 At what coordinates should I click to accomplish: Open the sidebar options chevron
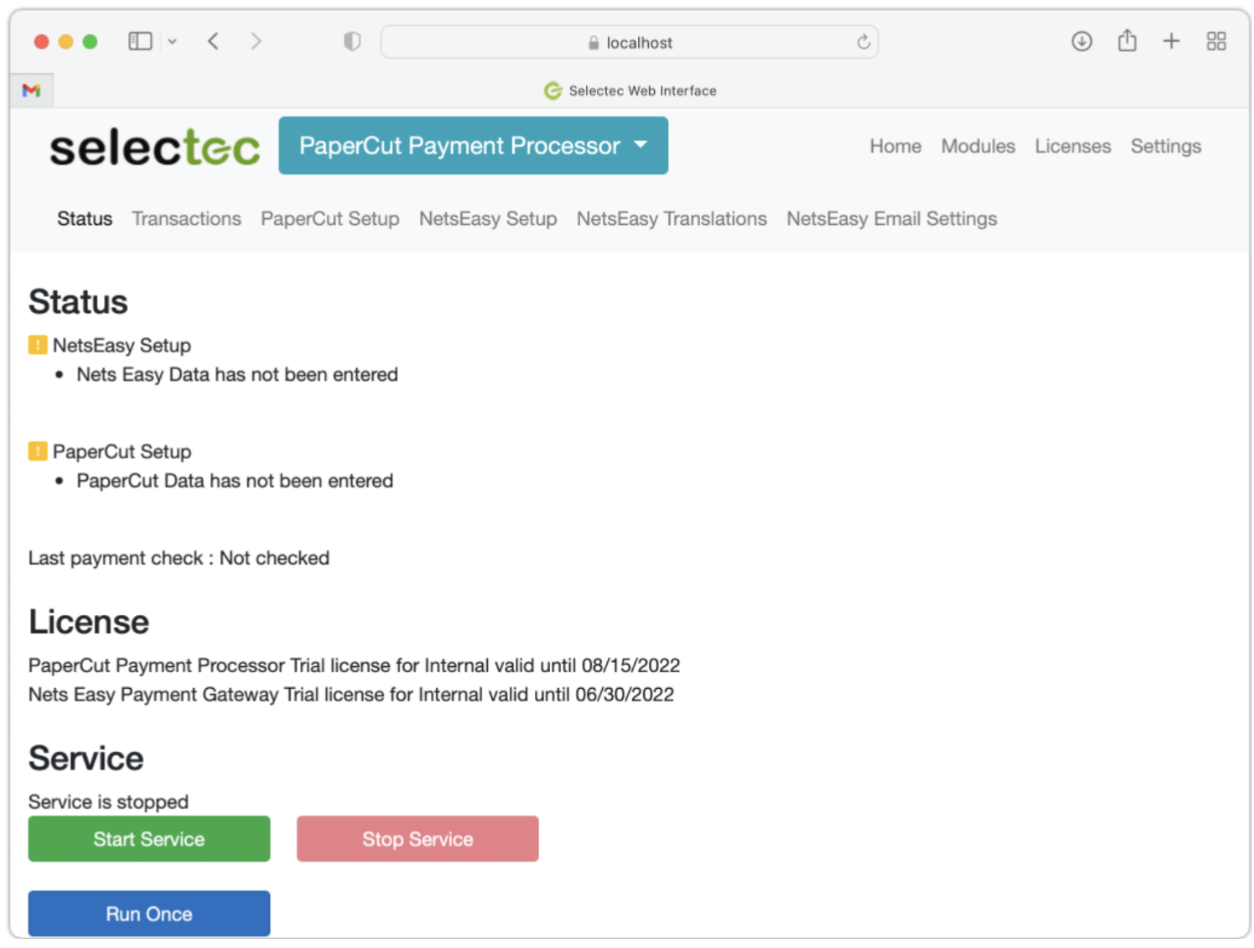click(x=172, y=42)
